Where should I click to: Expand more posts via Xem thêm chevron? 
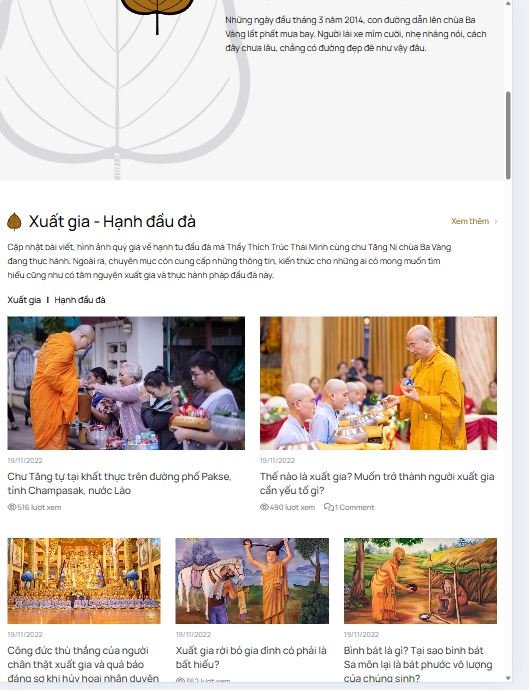click(x=496, y=221)
